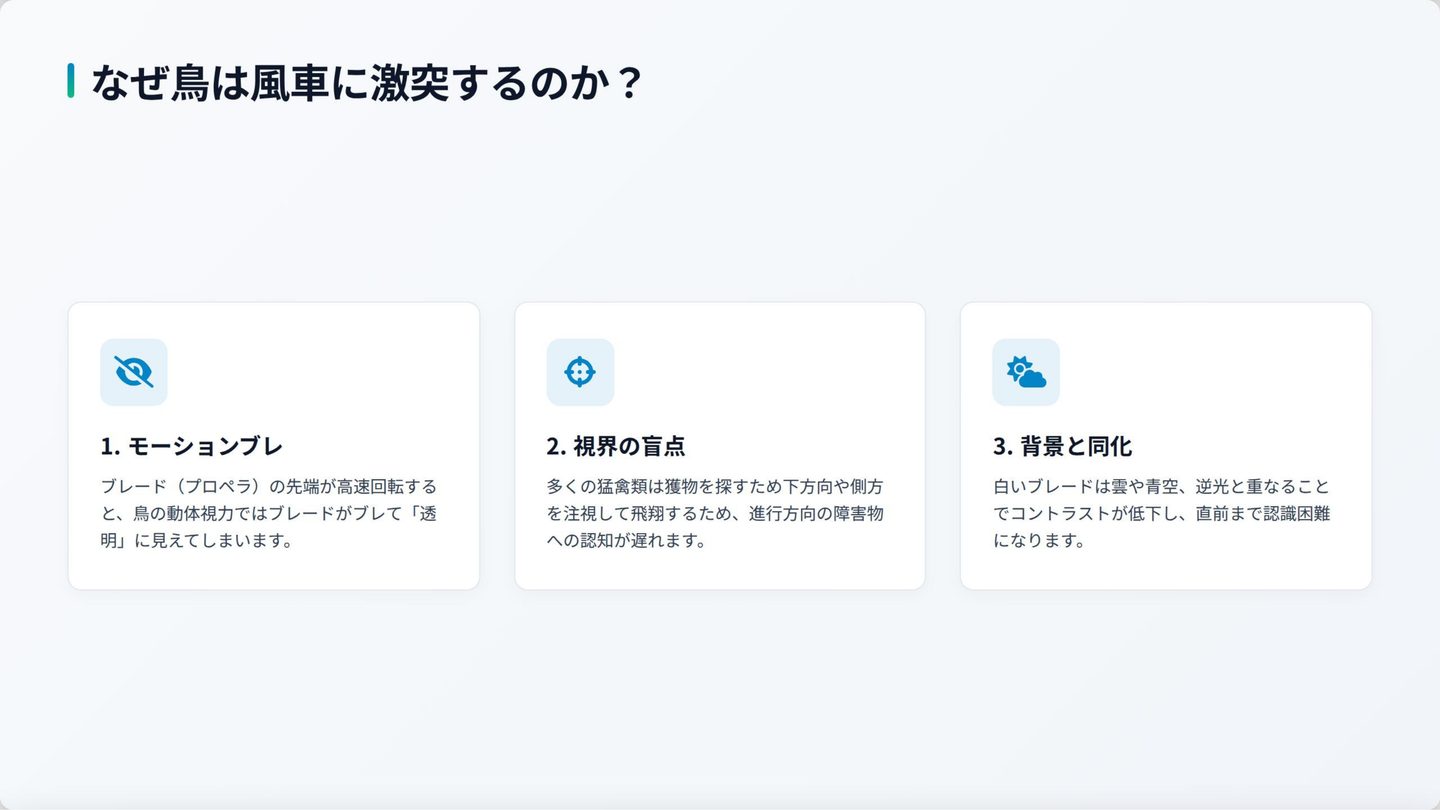This screenshot has height=810, width=1440.
Task: Click the raptor blind spot description text
Action: pyautogui.click(x=716, y=514)
